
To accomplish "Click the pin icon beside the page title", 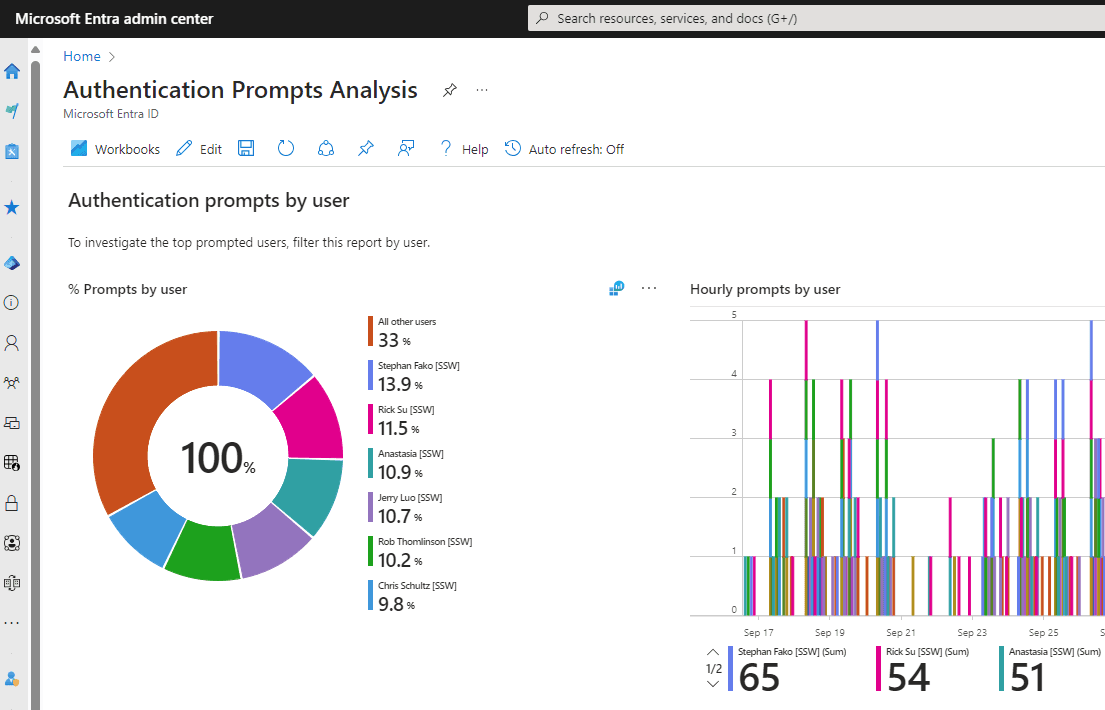I will [449, 91].
